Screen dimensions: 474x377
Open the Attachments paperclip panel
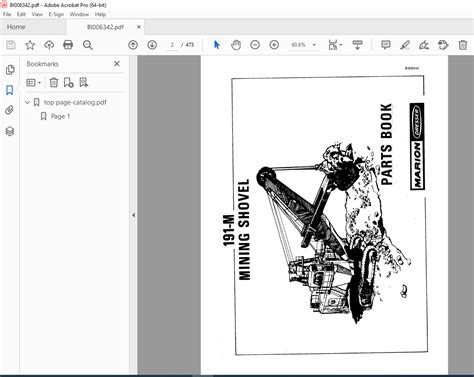10,110
